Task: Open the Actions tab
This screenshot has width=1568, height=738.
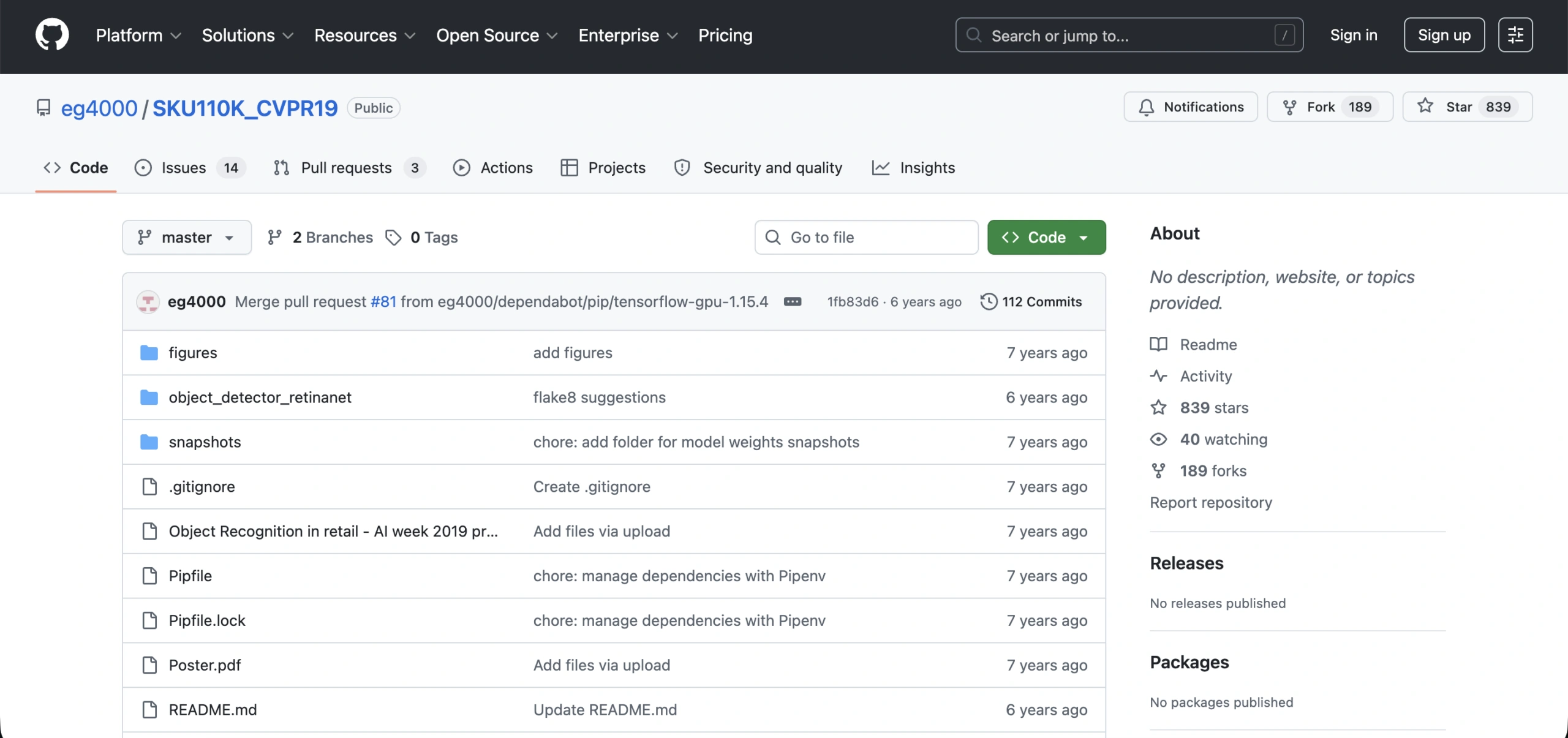Action: pos(493,168)
